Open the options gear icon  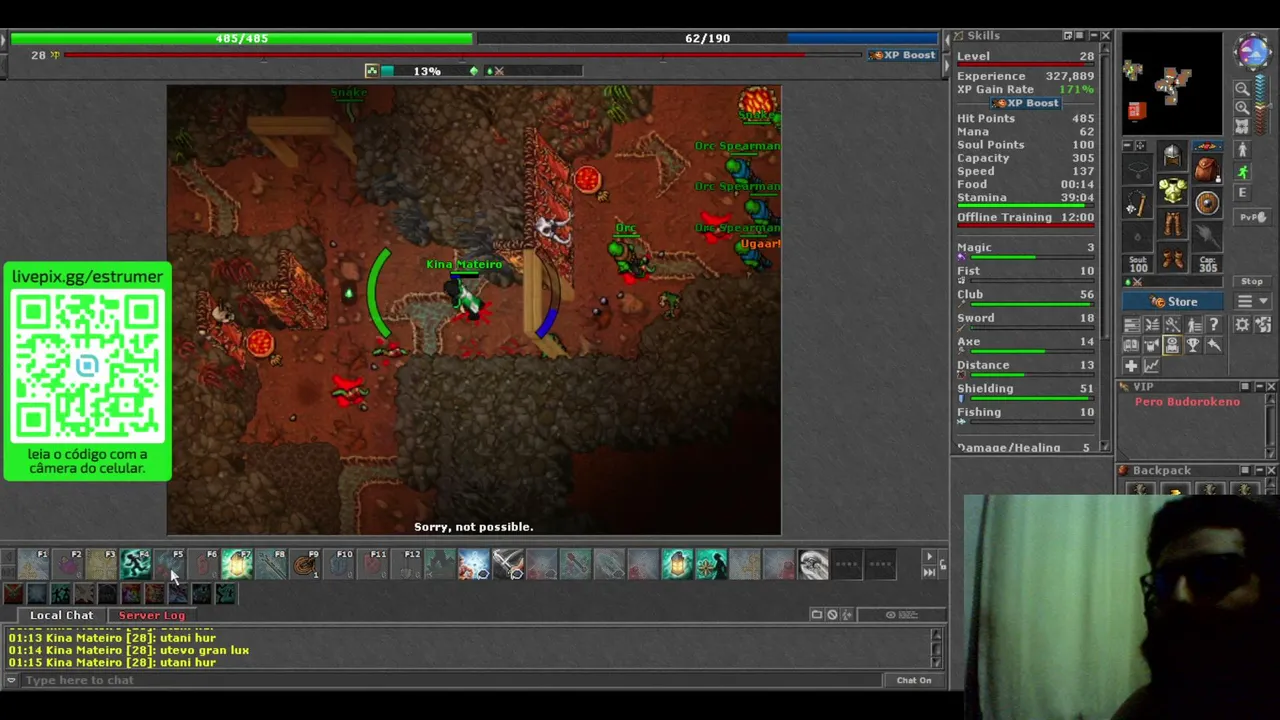[1242, 325]
